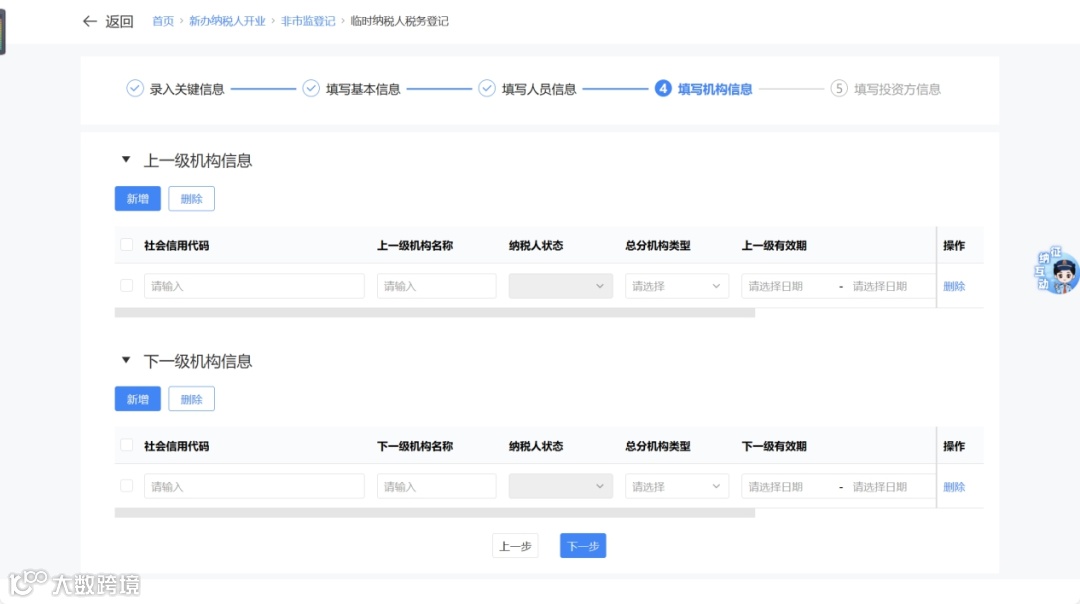This screenshot has width=1080, height=604.
Task: Click the 下一级有效期 column header
Action: [773, 446]
